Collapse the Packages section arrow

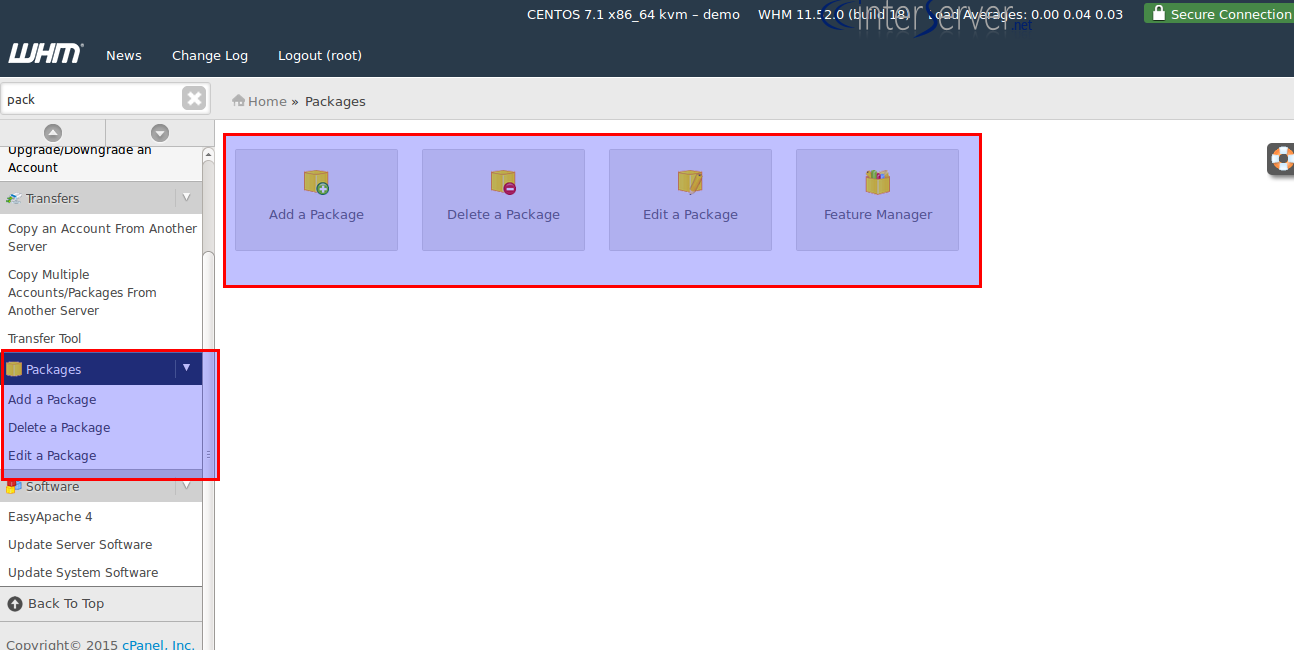pyautogui.click(x=186, y=368)
